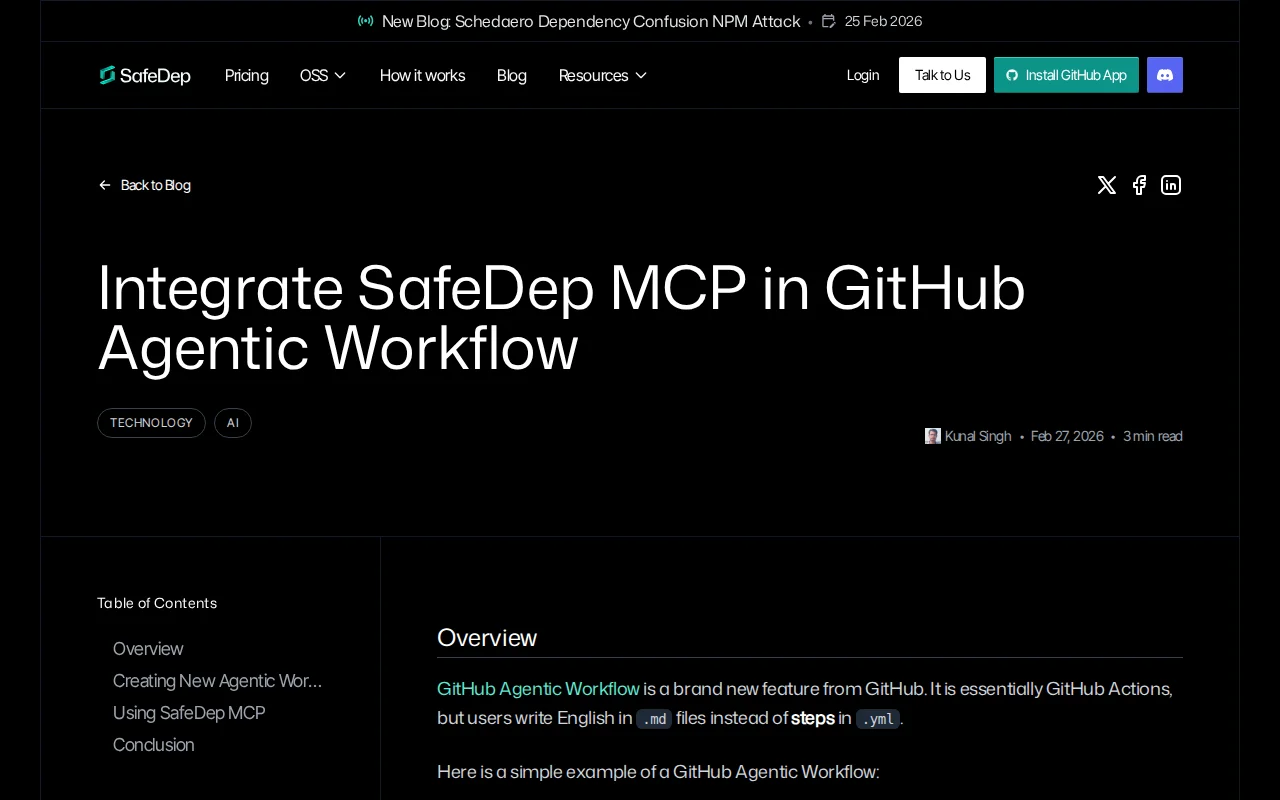Jump to Overview in table of contents
Image resolution: width=1280 pixels, height=800 pixels.
point(148,649)
